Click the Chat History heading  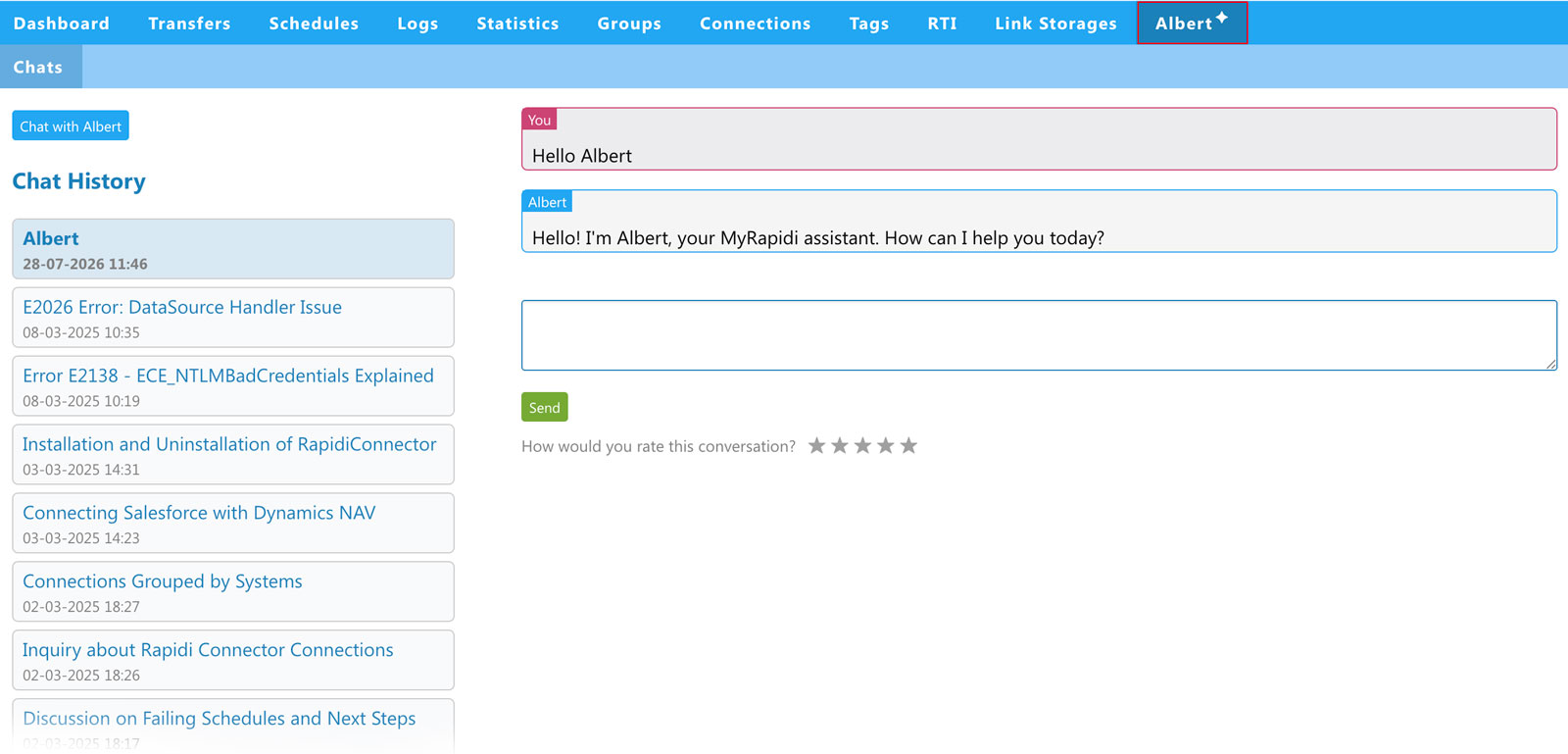(x=79, y=181)
